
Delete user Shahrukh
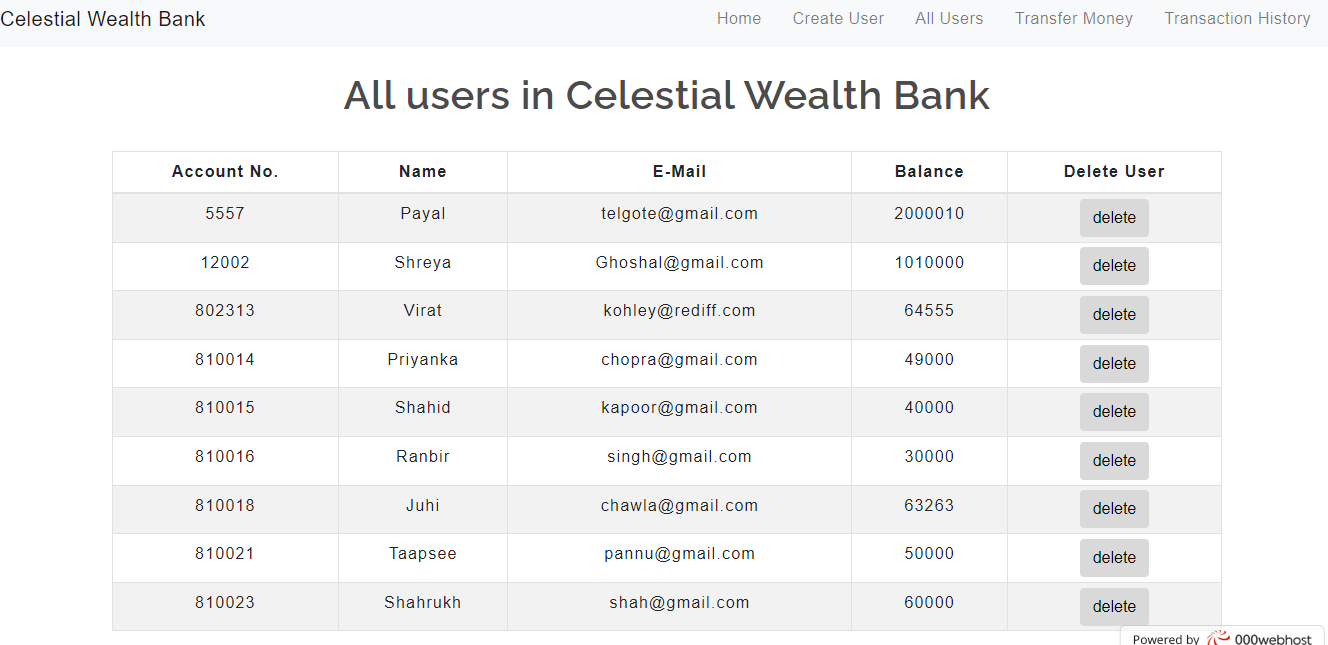pyautogui.click(x=1114, y=606)
